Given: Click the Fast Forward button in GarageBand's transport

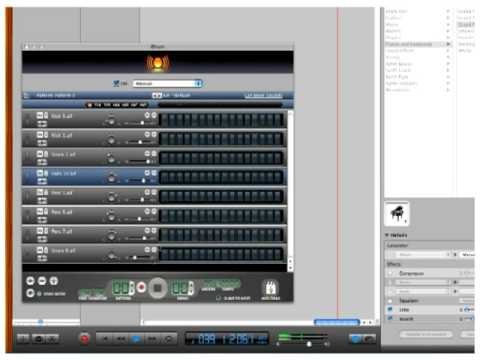Looking at the screenshot, I should pyautogui.click(x=152, y=339).
